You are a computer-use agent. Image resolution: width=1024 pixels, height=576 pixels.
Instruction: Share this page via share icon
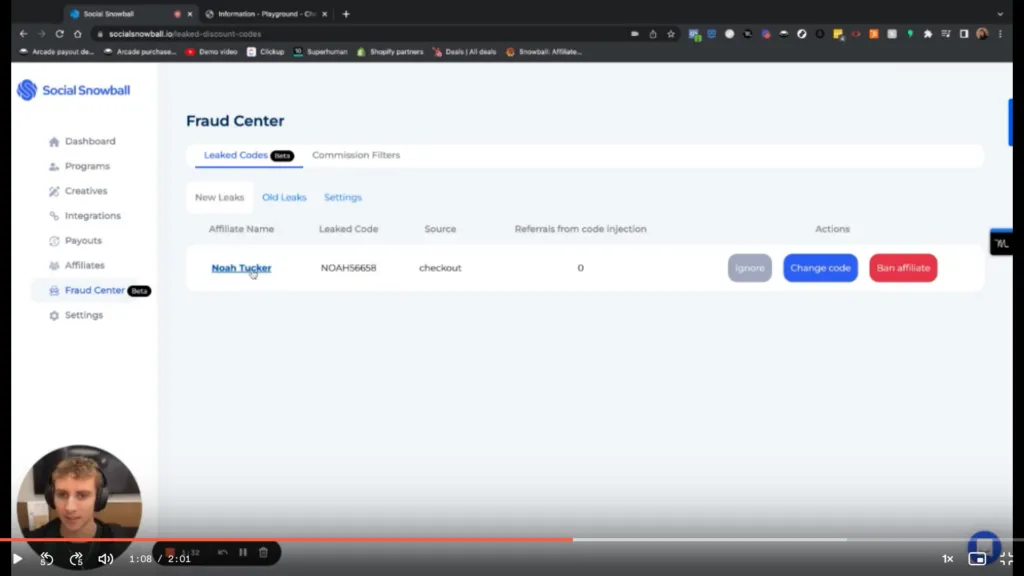click(652, 34)
